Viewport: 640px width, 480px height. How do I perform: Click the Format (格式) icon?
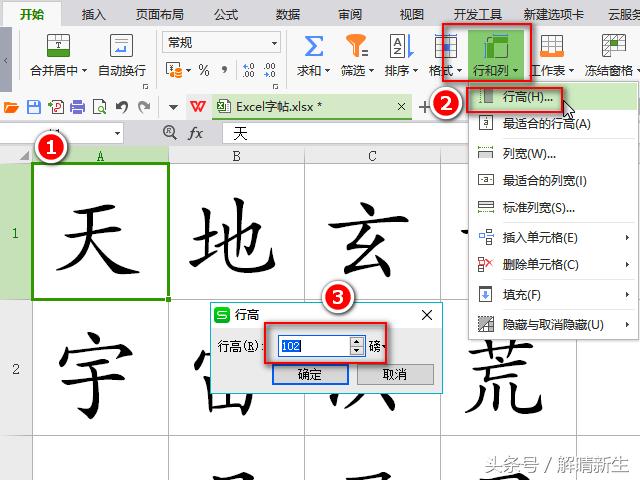(446, 45)
